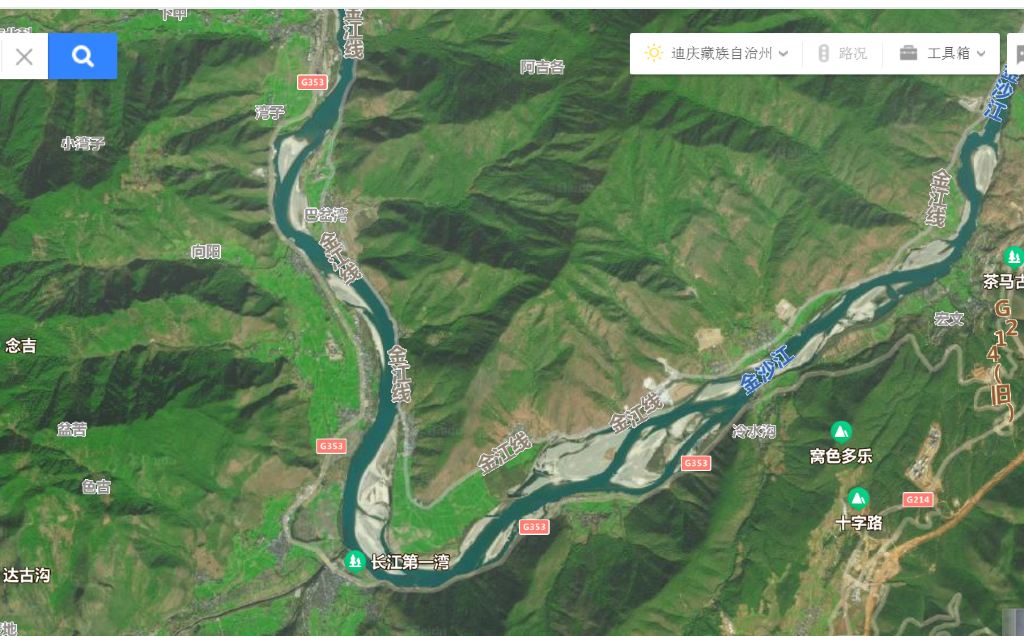Click the 巴盆湾 village label
The height and width of the screenshot is (636, 1024).
(x=326, y=214)
